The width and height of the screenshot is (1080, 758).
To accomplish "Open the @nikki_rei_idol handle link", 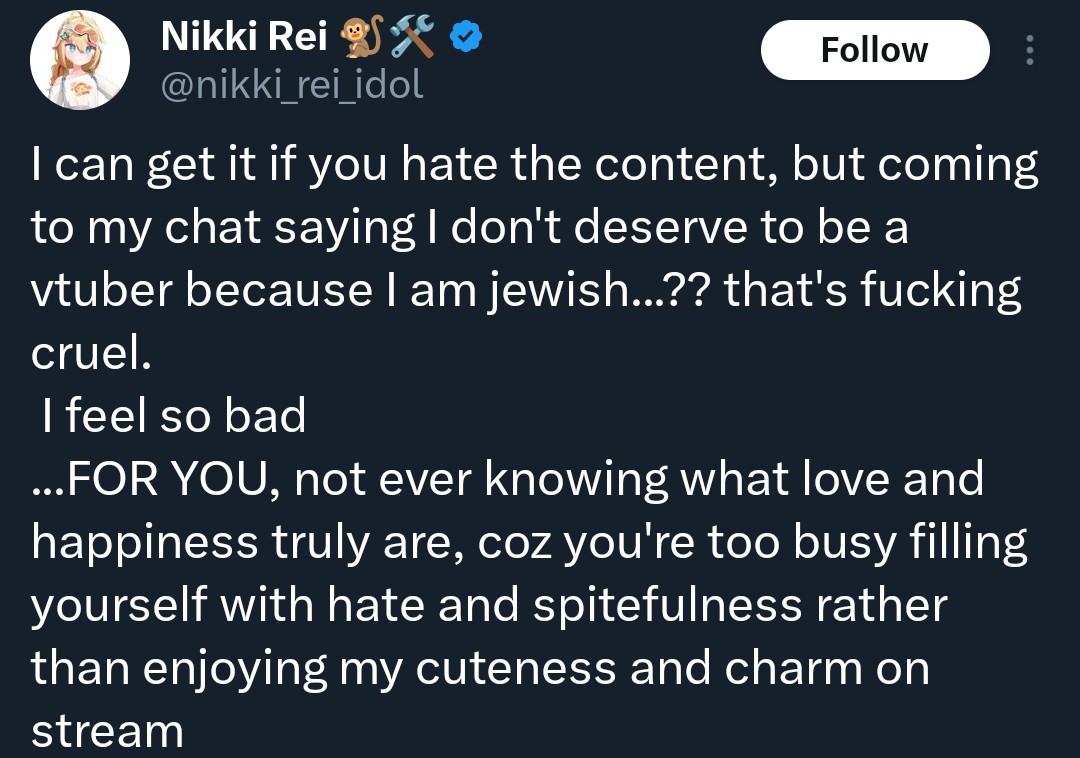I will (x=293, y=85).
